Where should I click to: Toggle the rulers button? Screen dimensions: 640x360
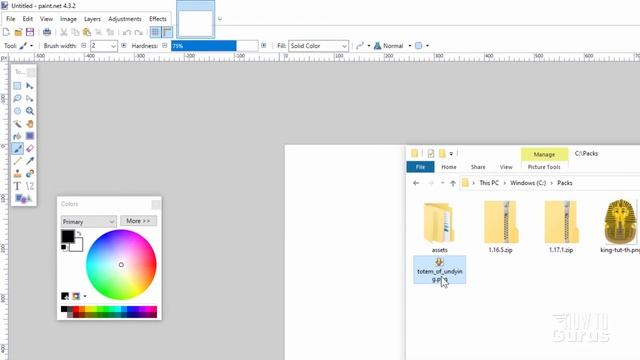click(167, 32)
